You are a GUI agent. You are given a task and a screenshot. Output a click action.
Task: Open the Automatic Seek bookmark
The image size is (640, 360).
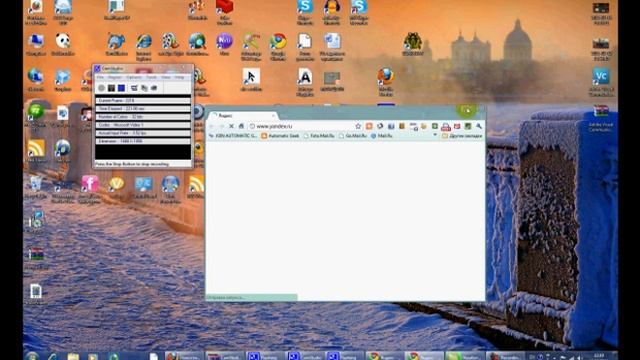280,136
